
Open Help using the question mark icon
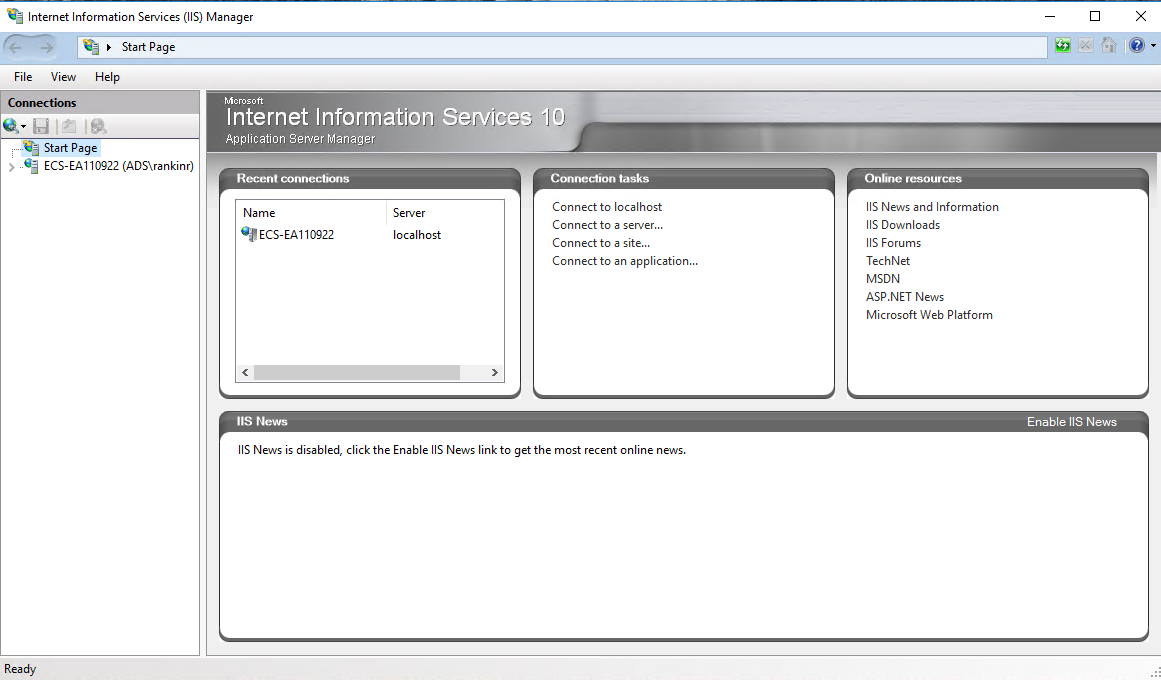tap(1137, 45)
